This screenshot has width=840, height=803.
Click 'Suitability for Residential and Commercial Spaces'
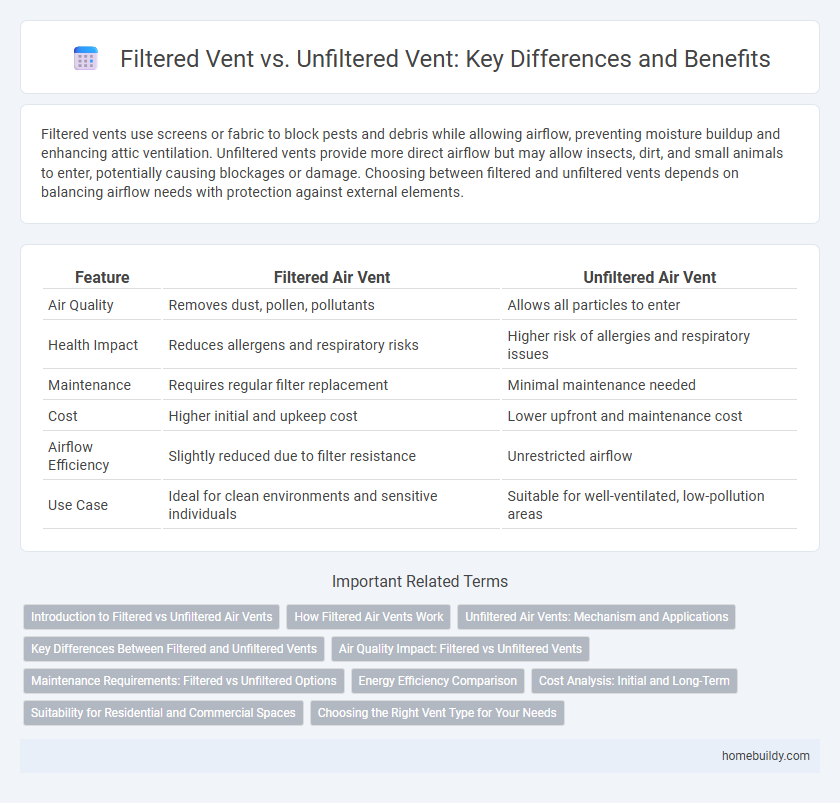[x=163, y=713]
